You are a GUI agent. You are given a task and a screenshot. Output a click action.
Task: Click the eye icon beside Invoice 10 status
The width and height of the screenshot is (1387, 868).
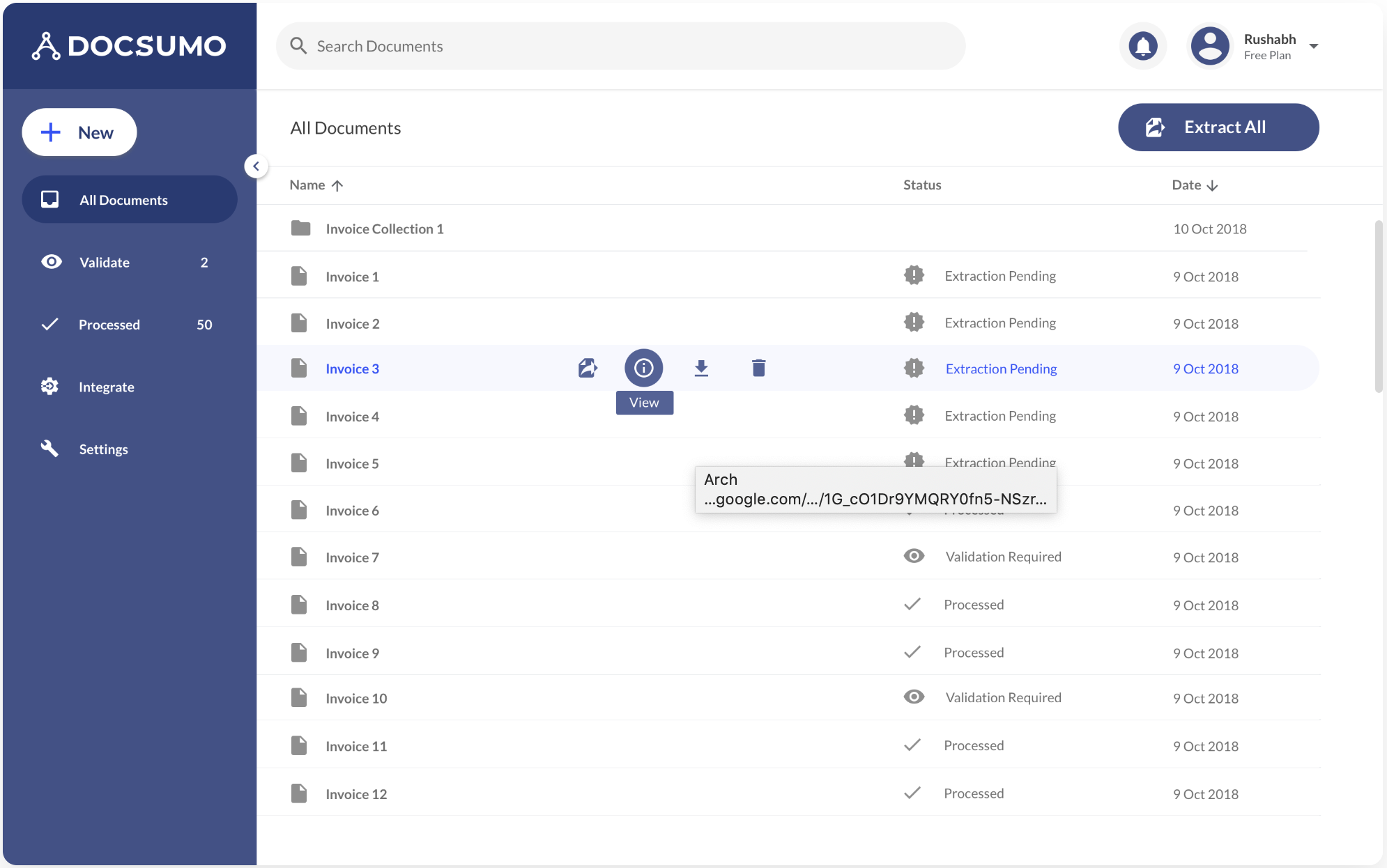coord(914,697)
